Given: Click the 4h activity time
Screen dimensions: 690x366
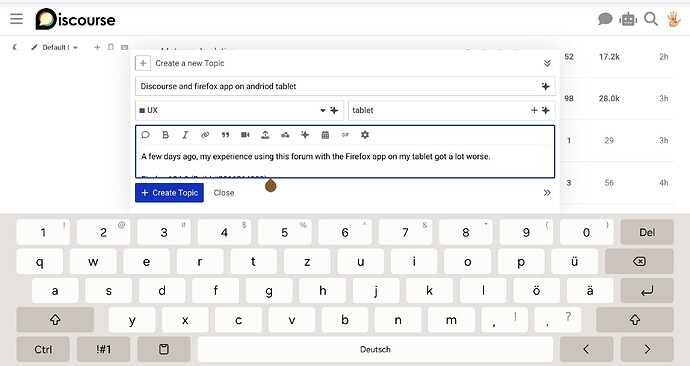Looking at the screenshot, I should click(x=664, y=183).
